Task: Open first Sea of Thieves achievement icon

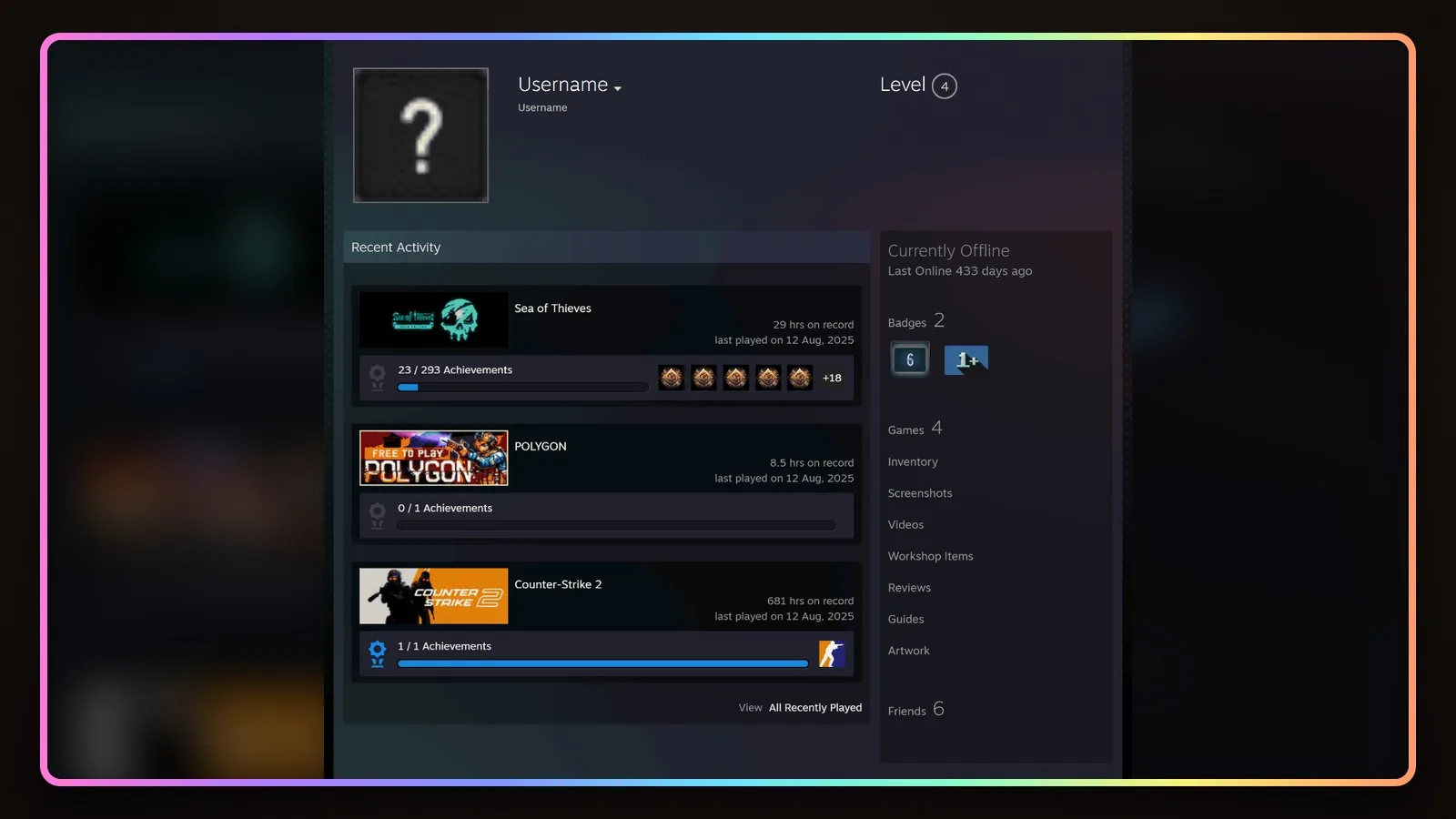Action: tap(672, 378)
